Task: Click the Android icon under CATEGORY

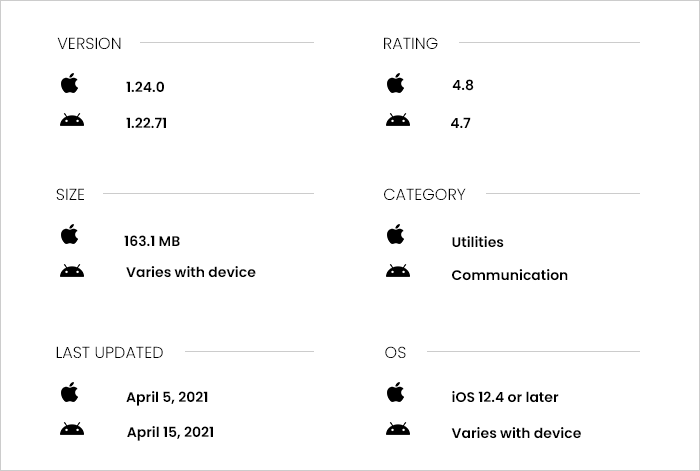Action: 398,271
